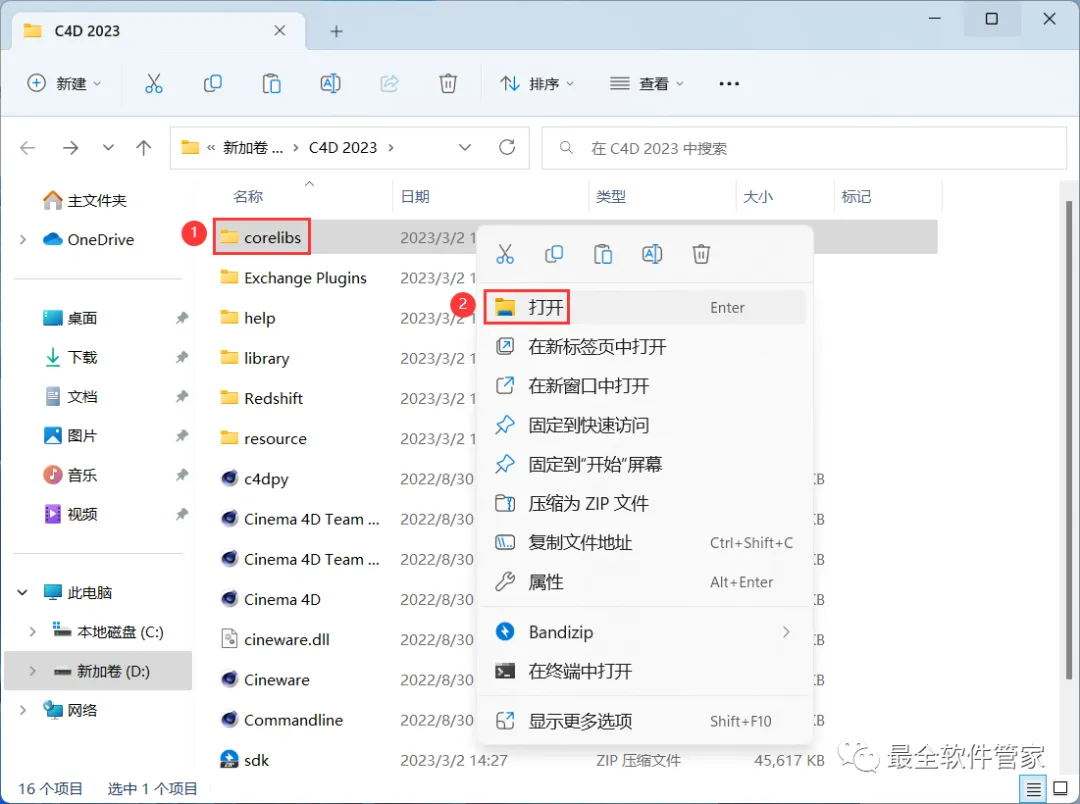This screenshot has height=804, width=1080.
Task: Sort by the 类型 column header
Action: [x=611, y=197]
